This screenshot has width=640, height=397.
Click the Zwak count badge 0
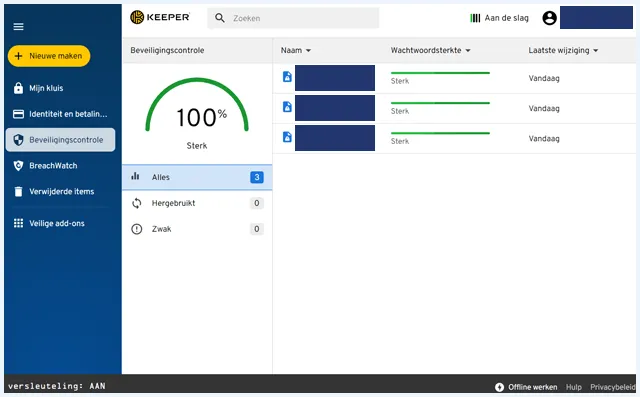[257, 229]
